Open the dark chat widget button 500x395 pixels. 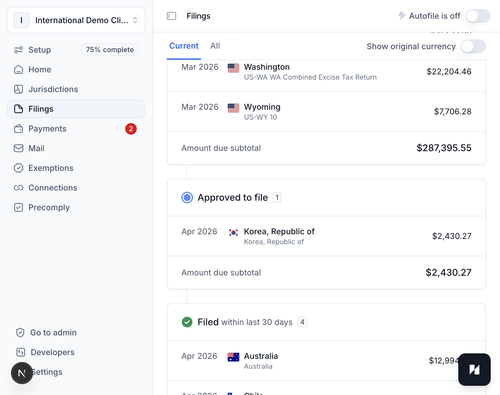point(474,369)
